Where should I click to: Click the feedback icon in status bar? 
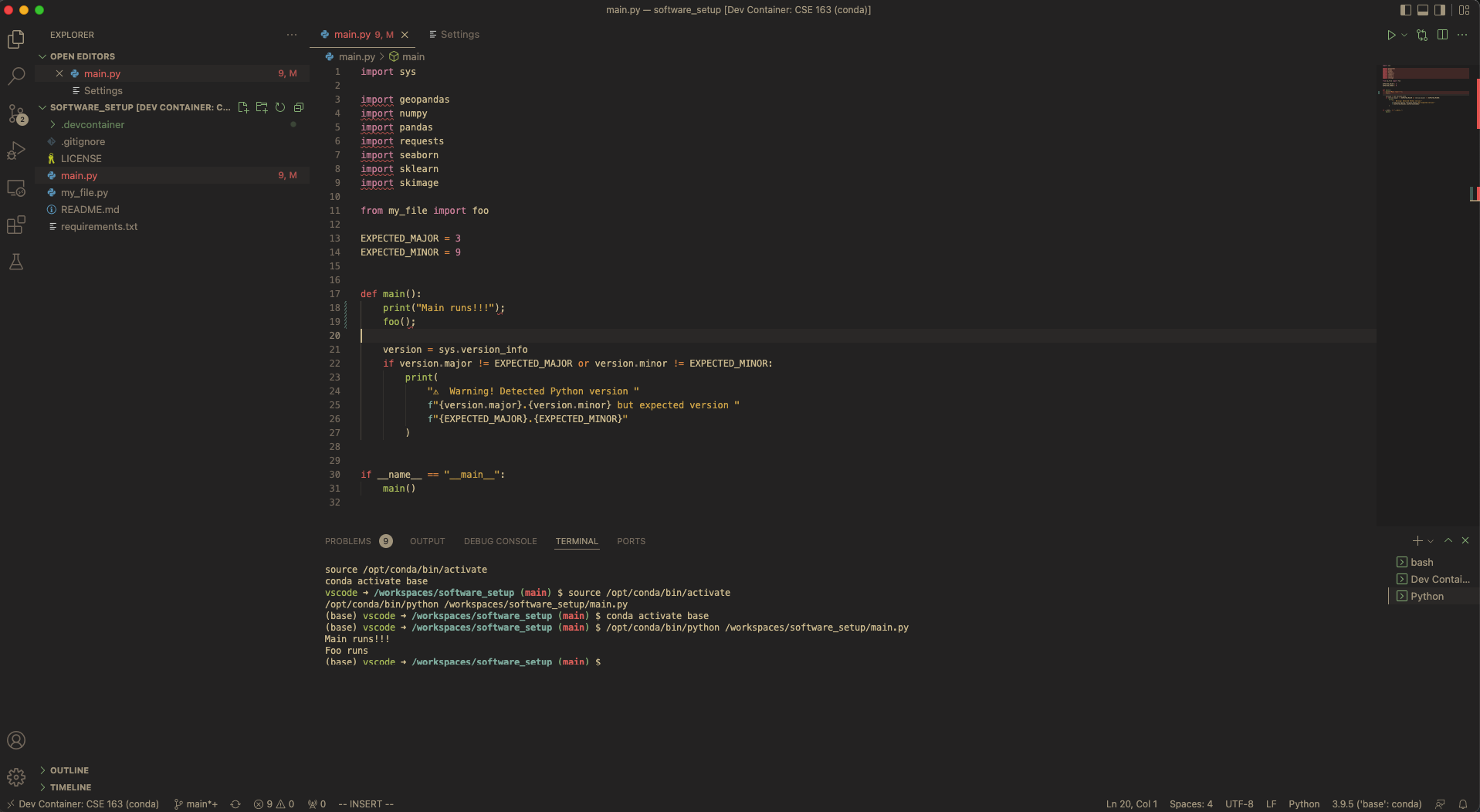pos(1440,804)
